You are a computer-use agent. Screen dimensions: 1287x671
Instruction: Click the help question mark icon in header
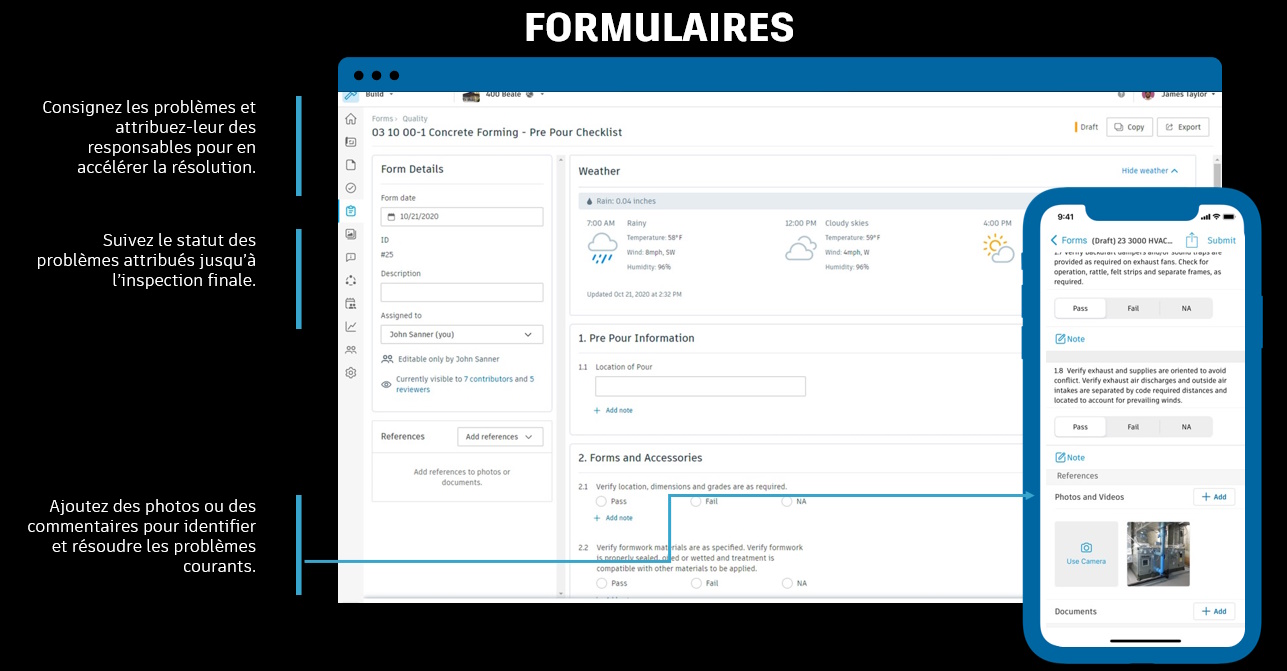point(1121,95)
